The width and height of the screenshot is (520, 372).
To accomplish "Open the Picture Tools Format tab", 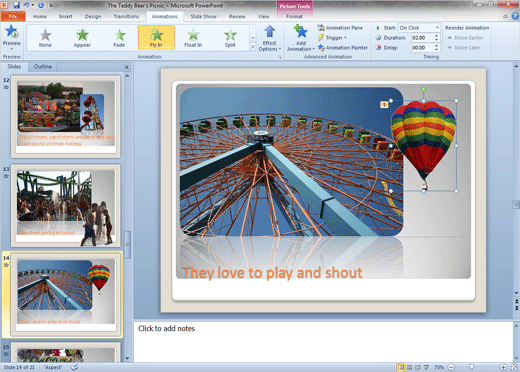I will click(x=294, y=16).
